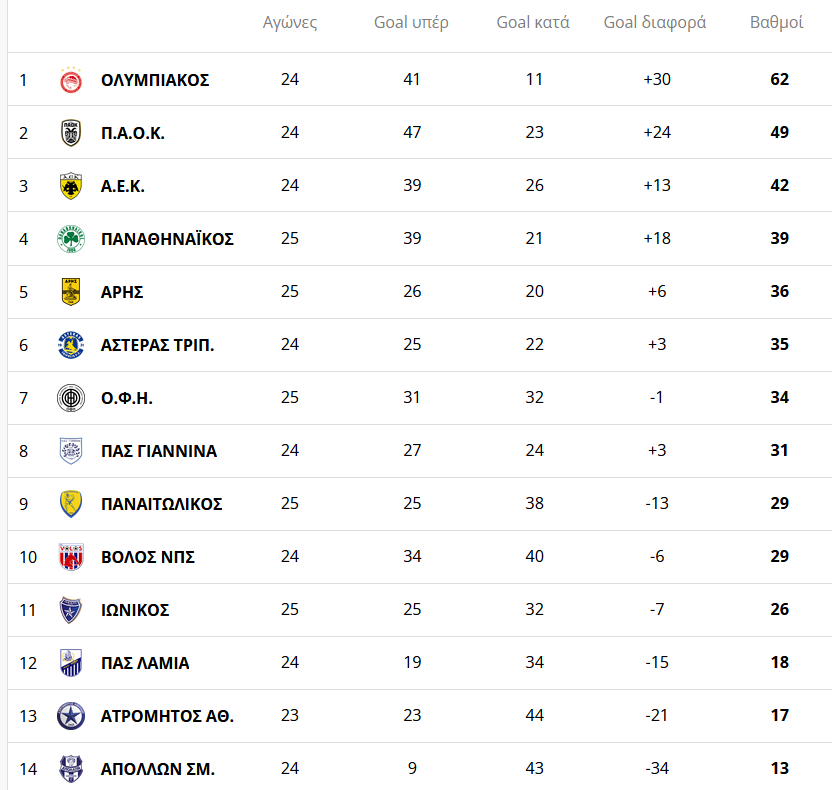Click the P.A.O.K. club crest icon
This screenshot has width=832, height=790.
pos(71,133)
